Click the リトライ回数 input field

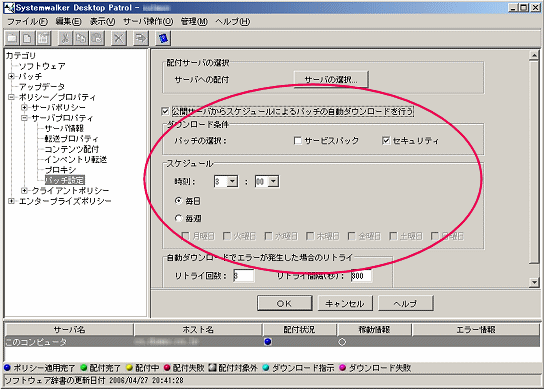pos(244,276)
